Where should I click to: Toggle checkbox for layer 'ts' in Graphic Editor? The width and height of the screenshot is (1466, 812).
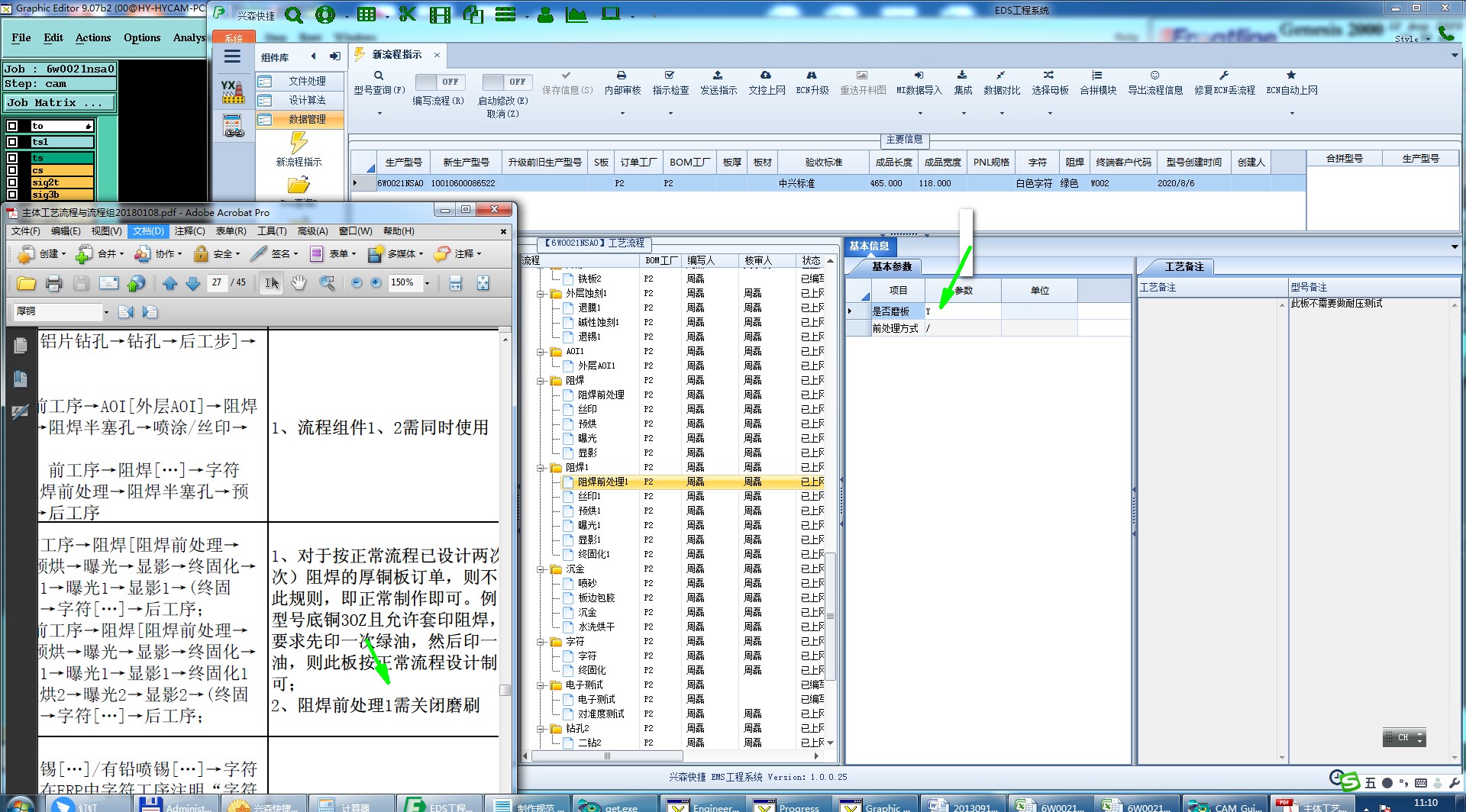coord(12,158)
